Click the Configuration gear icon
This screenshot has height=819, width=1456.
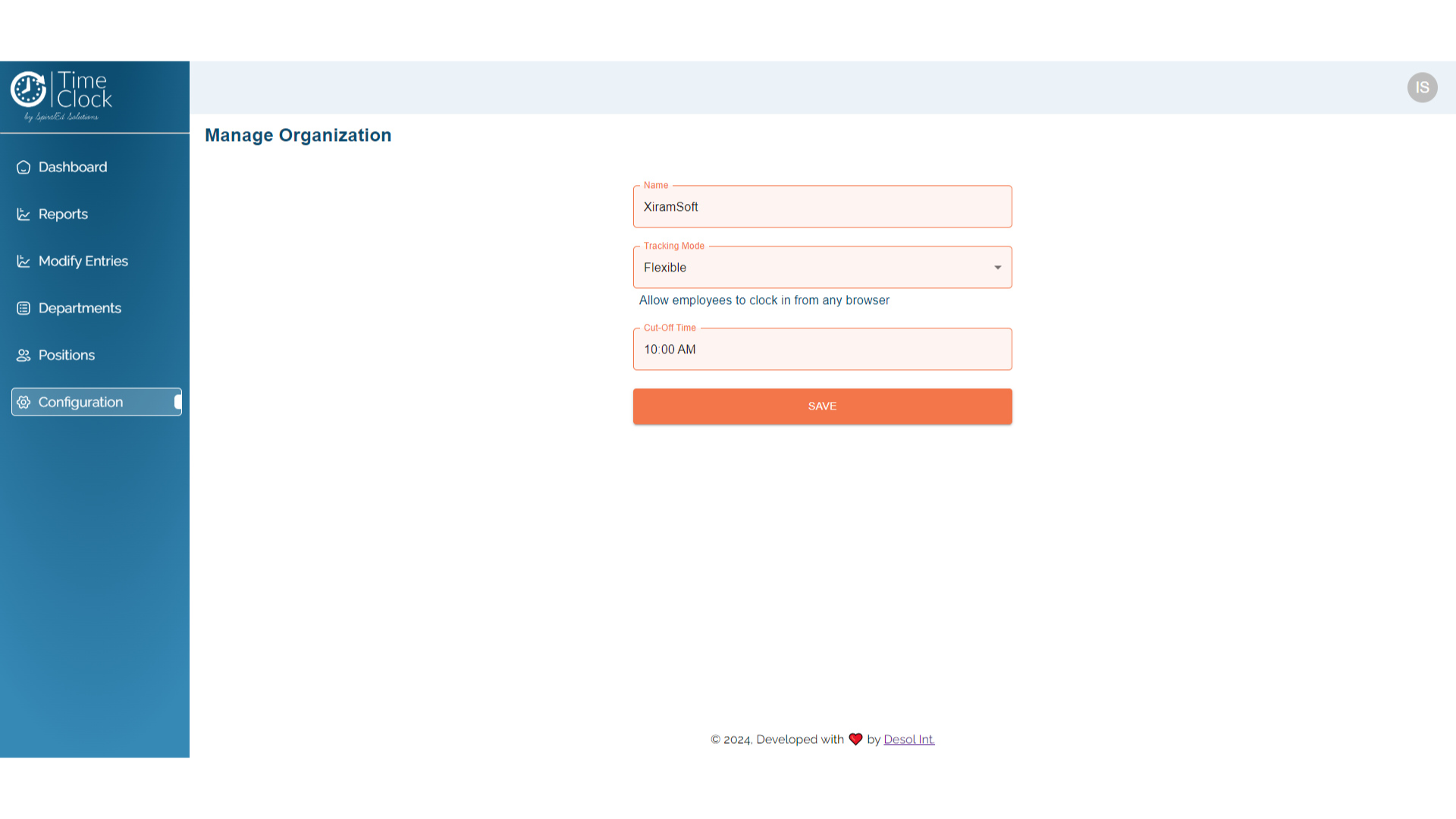pyautogui.click(x=24, y=403)
